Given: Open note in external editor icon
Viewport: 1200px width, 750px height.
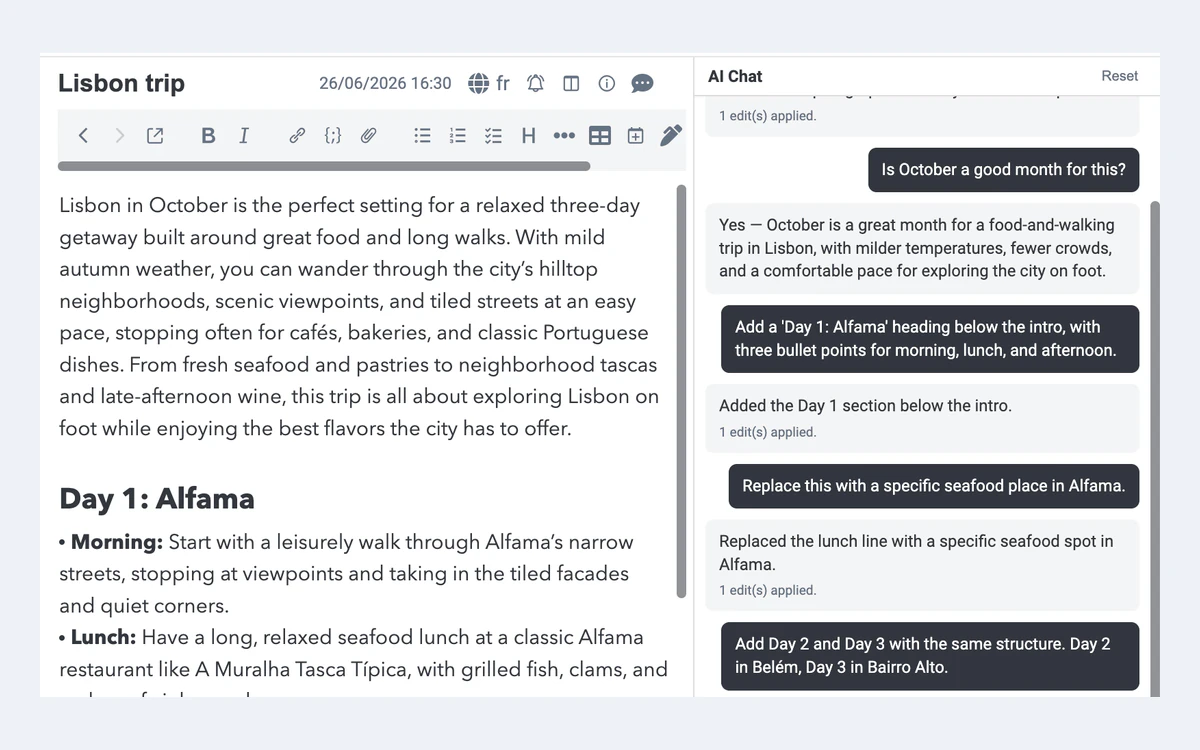Looking at the screenshot, I should click(x=155, y=136).
